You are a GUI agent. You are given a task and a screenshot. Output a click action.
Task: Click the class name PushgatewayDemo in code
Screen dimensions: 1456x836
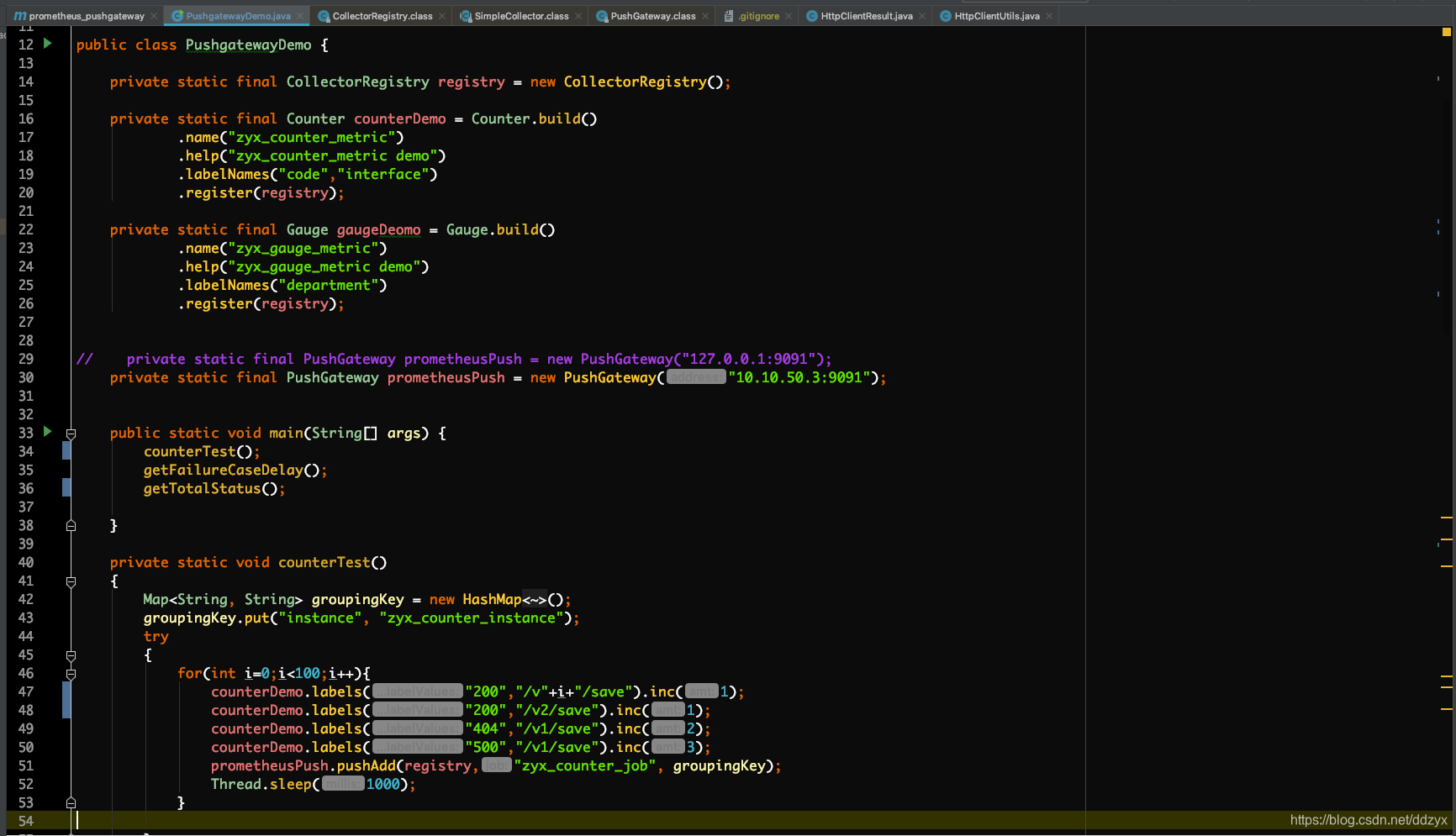tap(248, 45)
